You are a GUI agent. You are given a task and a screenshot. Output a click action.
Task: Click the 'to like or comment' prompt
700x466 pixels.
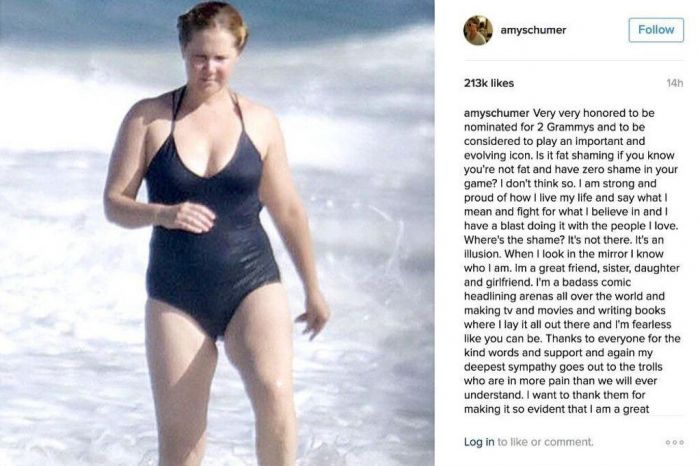click(x=546, y=442)
